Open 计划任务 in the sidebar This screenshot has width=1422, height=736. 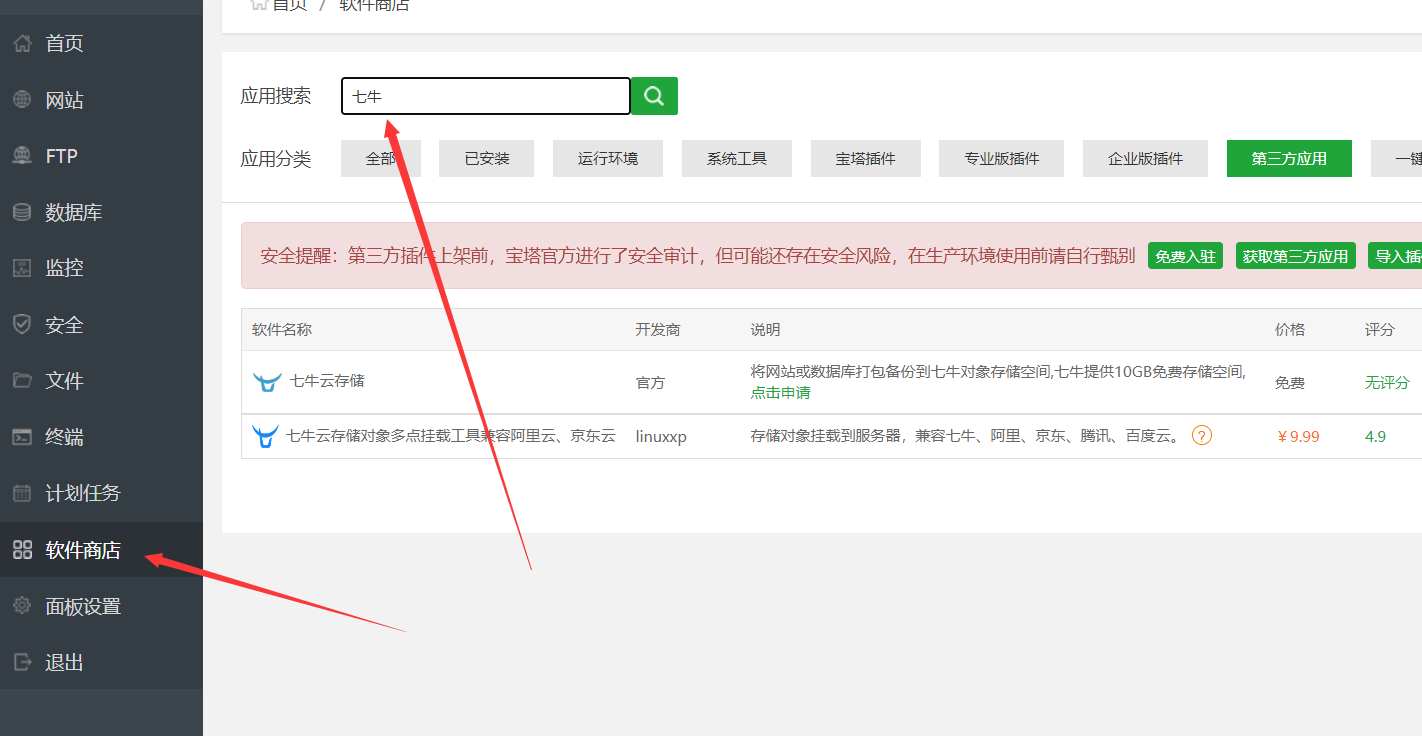pos(82,493)
